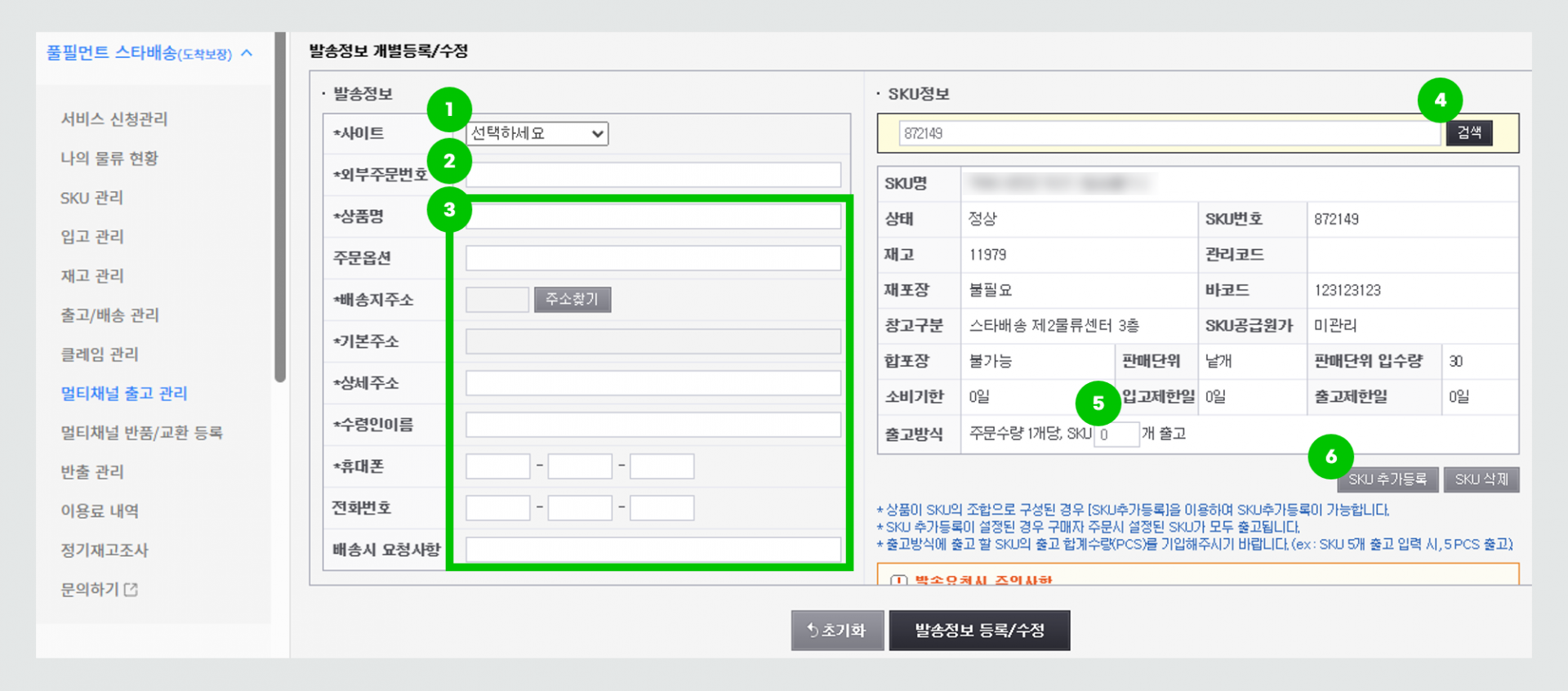Open the 사이트 선택하세요 dropdown
The height and width of the screenshot is (691, 1568).
point(537,133)
